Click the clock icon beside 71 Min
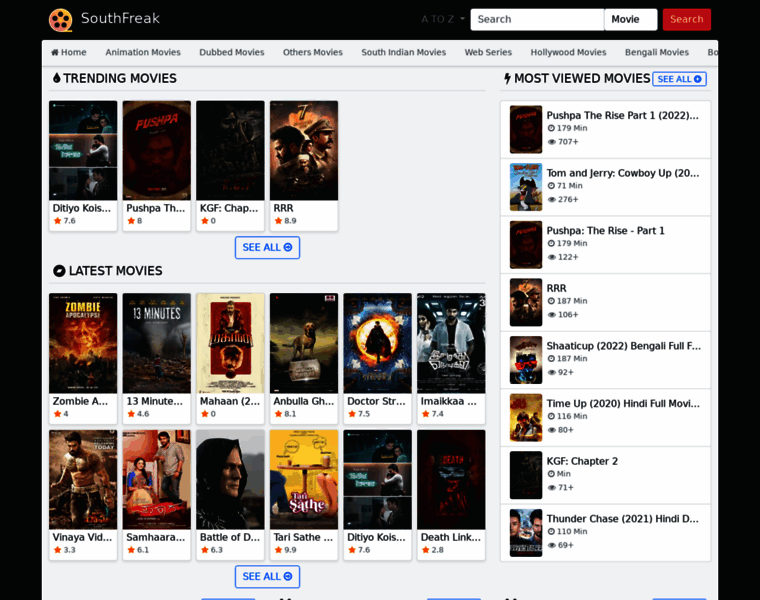The width and height of the screenshot is (760, 600). 551,186
